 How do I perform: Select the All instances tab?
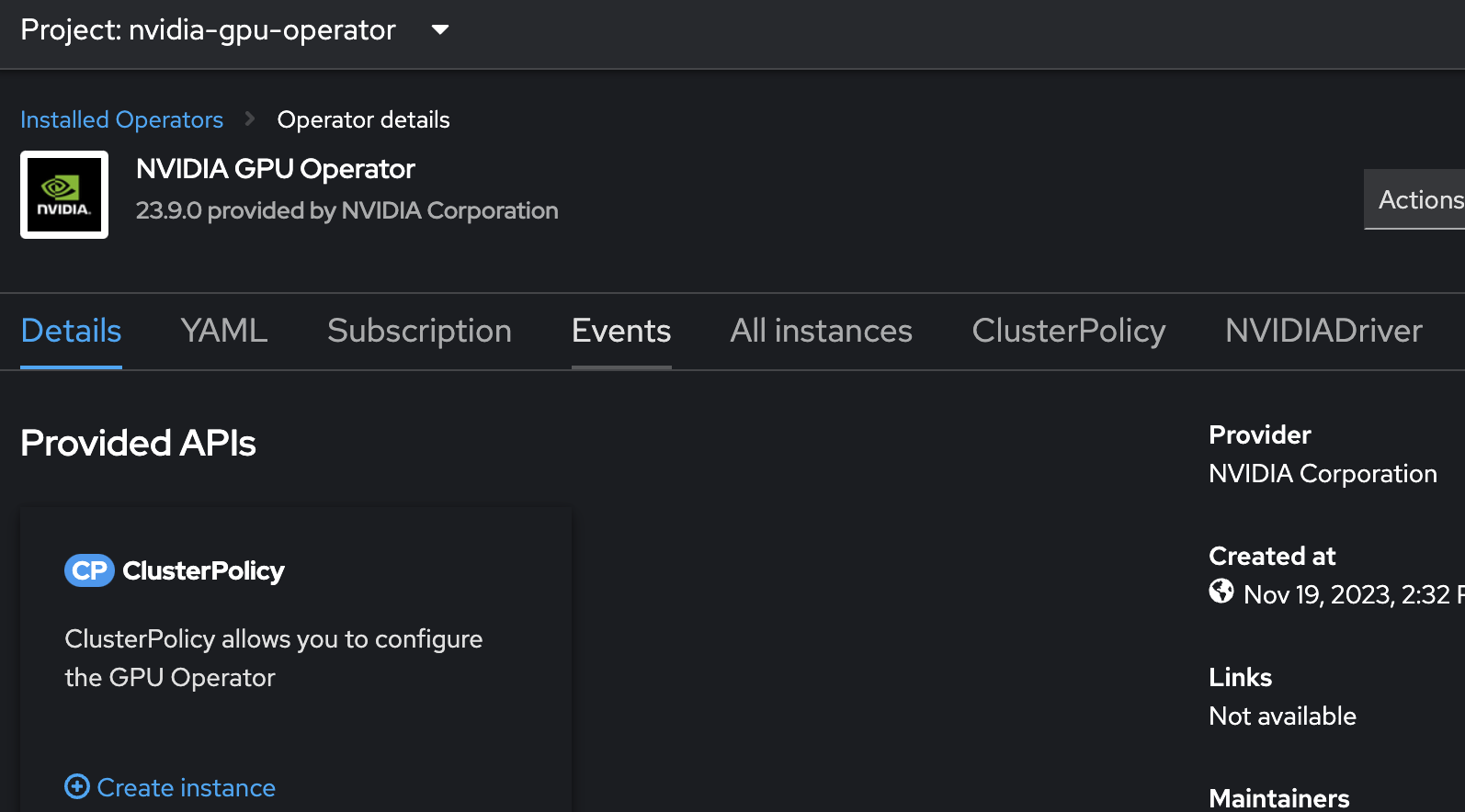pos(821,331)
